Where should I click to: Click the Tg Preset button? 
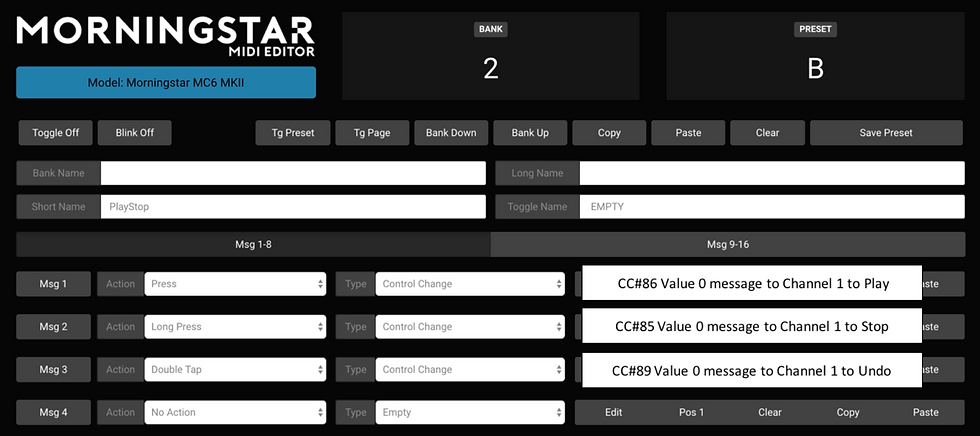click(x=292, y=132)
